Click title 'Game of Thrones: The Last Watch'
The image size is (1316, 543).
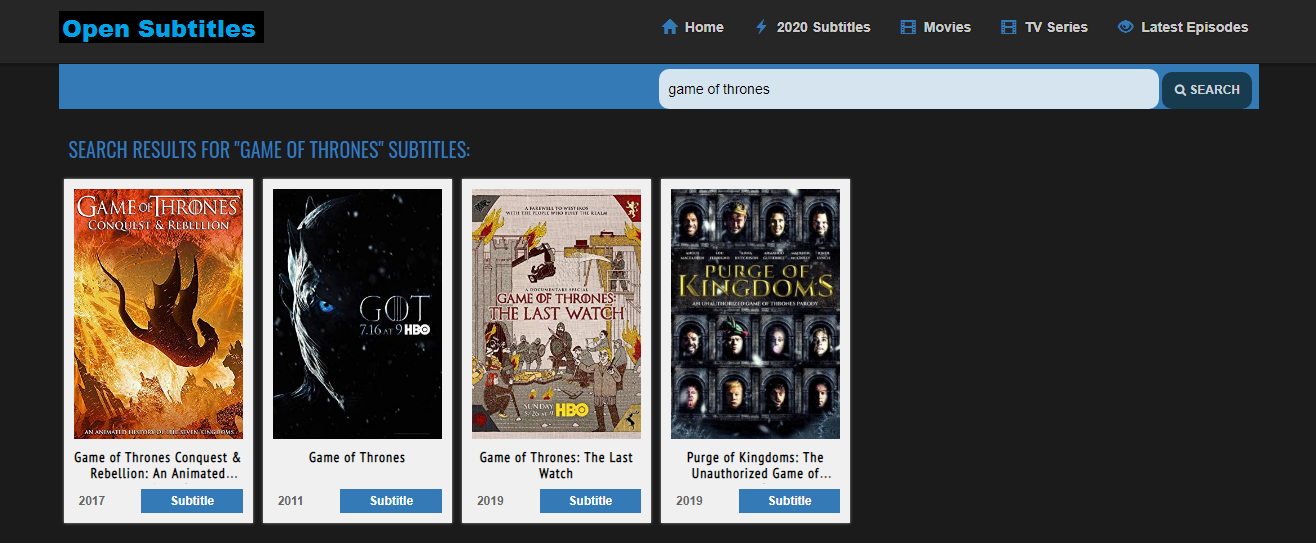[x=556, y=465]
